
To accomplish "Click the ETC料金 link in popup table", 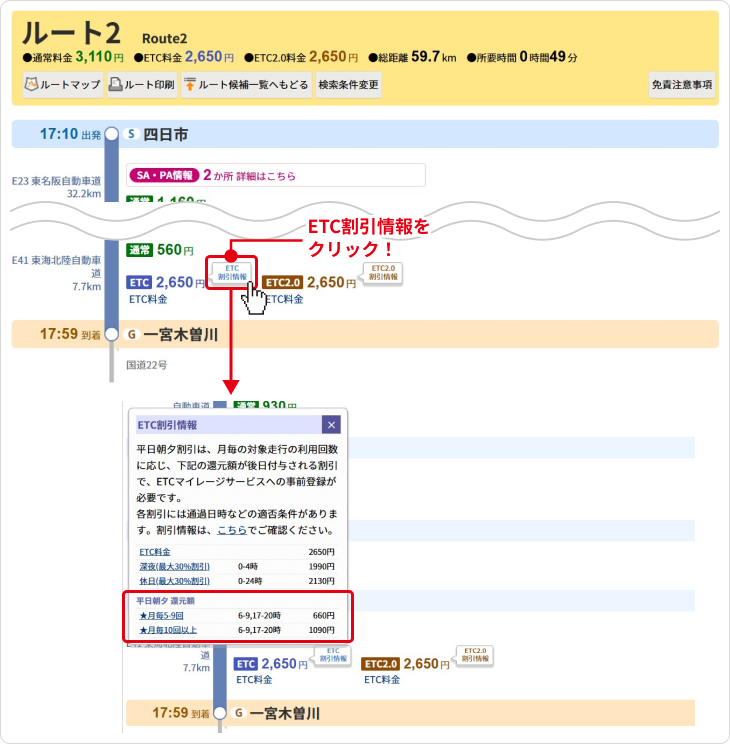I will tap(154, 552).
